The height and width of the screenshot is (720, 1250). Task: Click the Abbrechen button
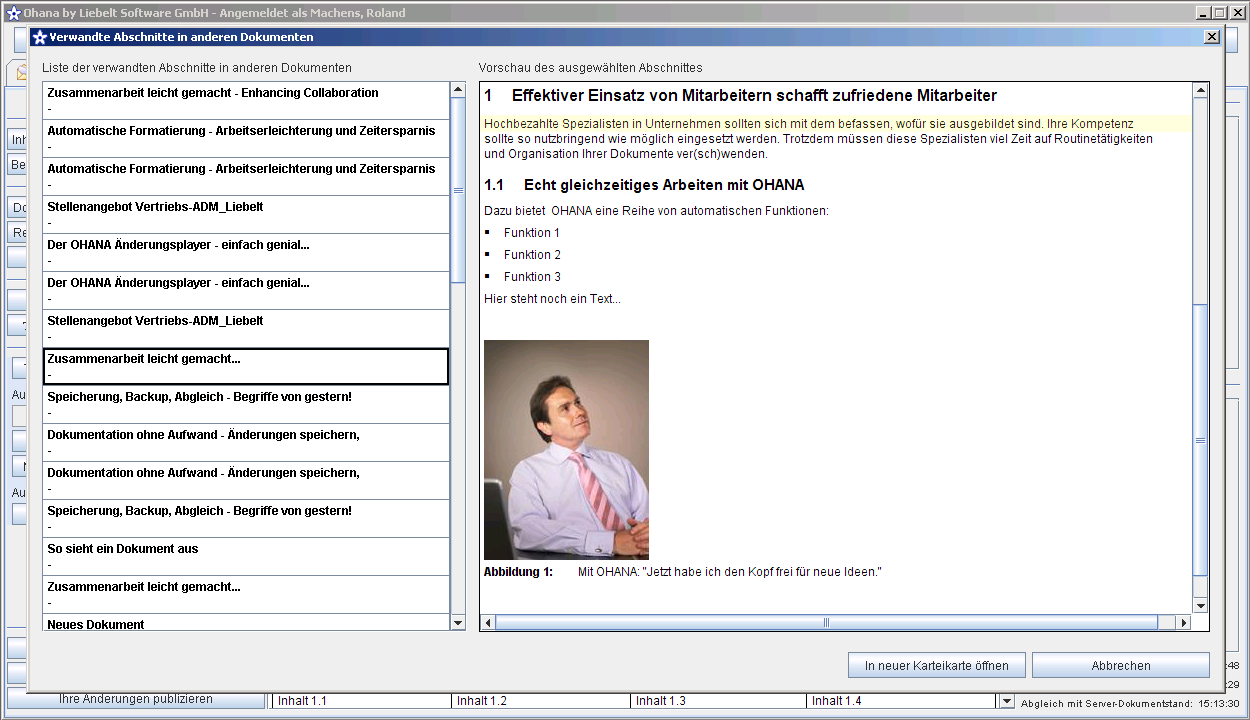1120,665
